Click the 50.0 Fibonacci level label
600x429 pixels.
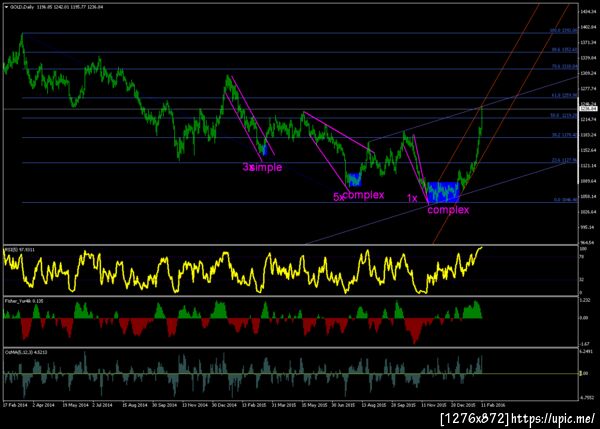coord(564,115)
